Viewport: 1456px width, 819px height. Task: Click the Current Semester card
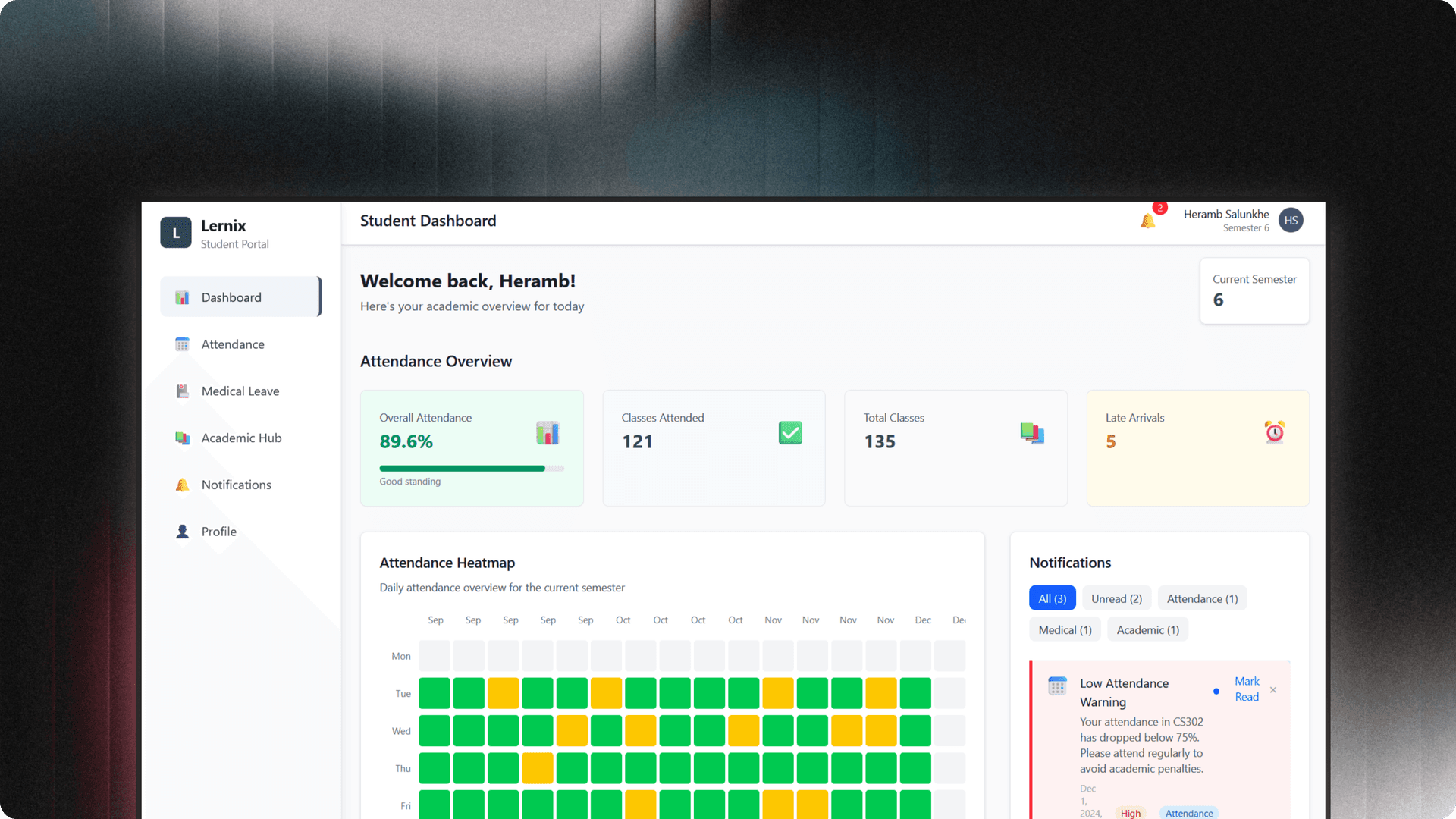pyautogui.click(x=1254, y=291)
